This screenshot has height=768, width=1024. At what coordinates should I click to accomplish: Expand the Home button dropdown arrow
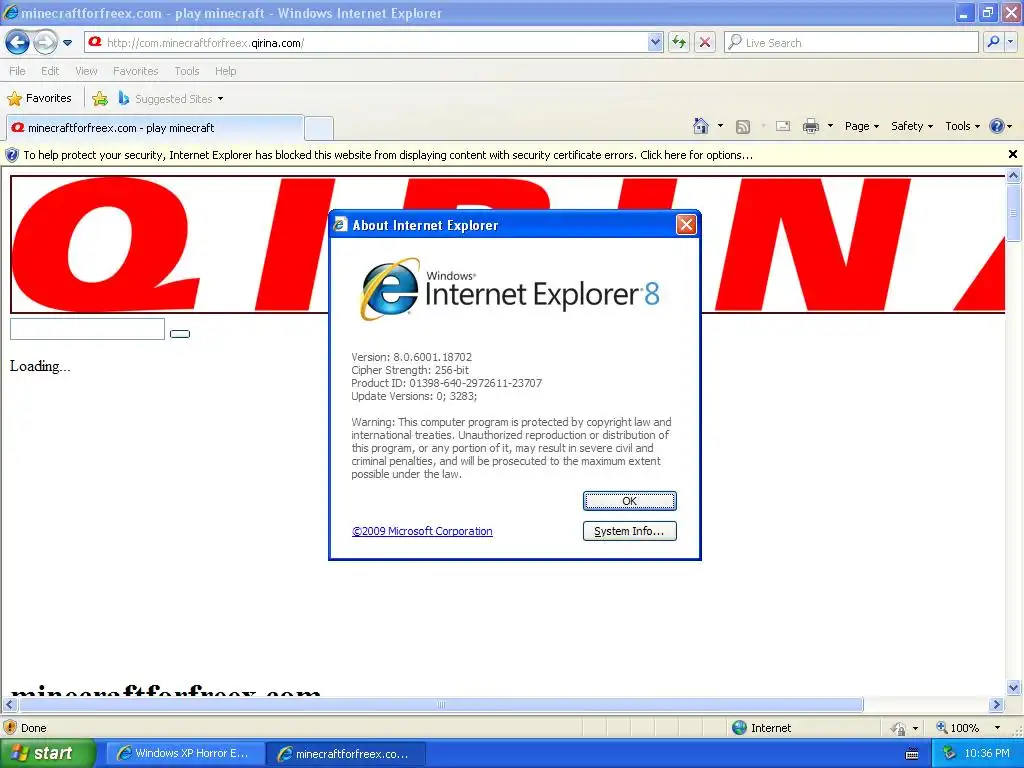[x=720, y=126]
